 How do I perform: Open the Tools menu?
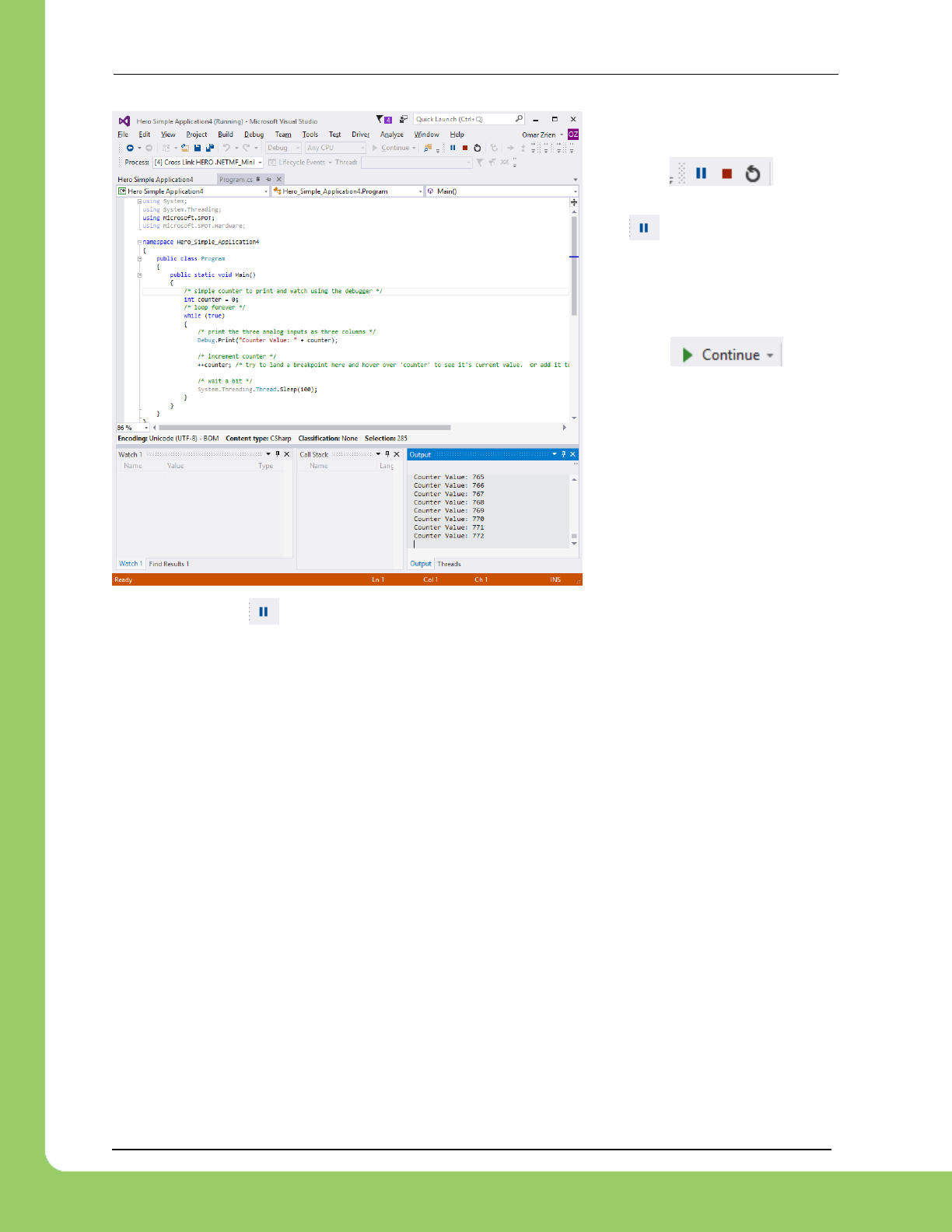click(310, 135)
